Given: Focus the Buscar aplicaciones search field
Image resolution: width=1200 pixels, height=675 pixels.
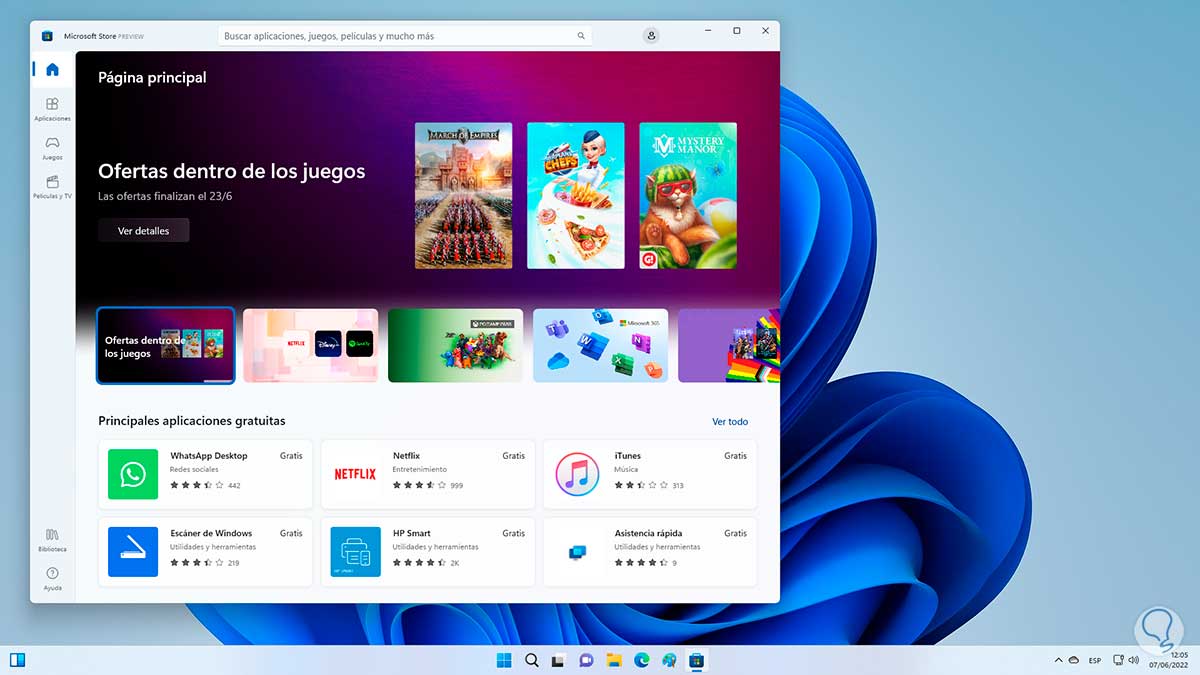Looking at the screenshot, I should pyautogui.click(x=405, y=36).
